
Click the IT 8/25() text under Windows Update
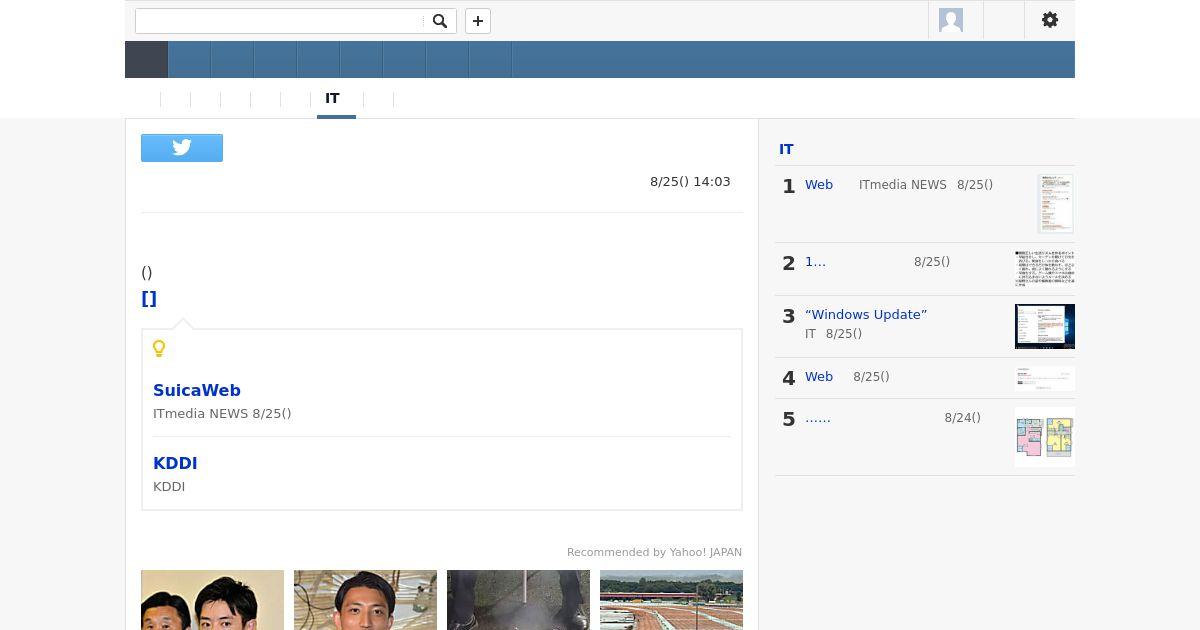[x=833, y=334]
